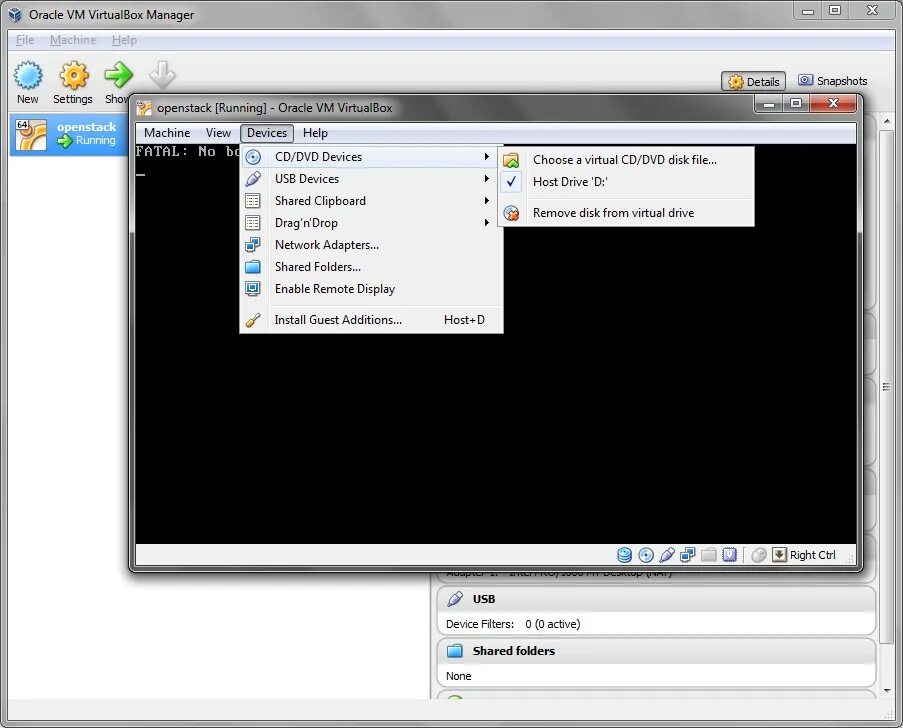Click the USB section icon in details
The width and height of the screenshot is (903, 728).
(x=455, y=599)
